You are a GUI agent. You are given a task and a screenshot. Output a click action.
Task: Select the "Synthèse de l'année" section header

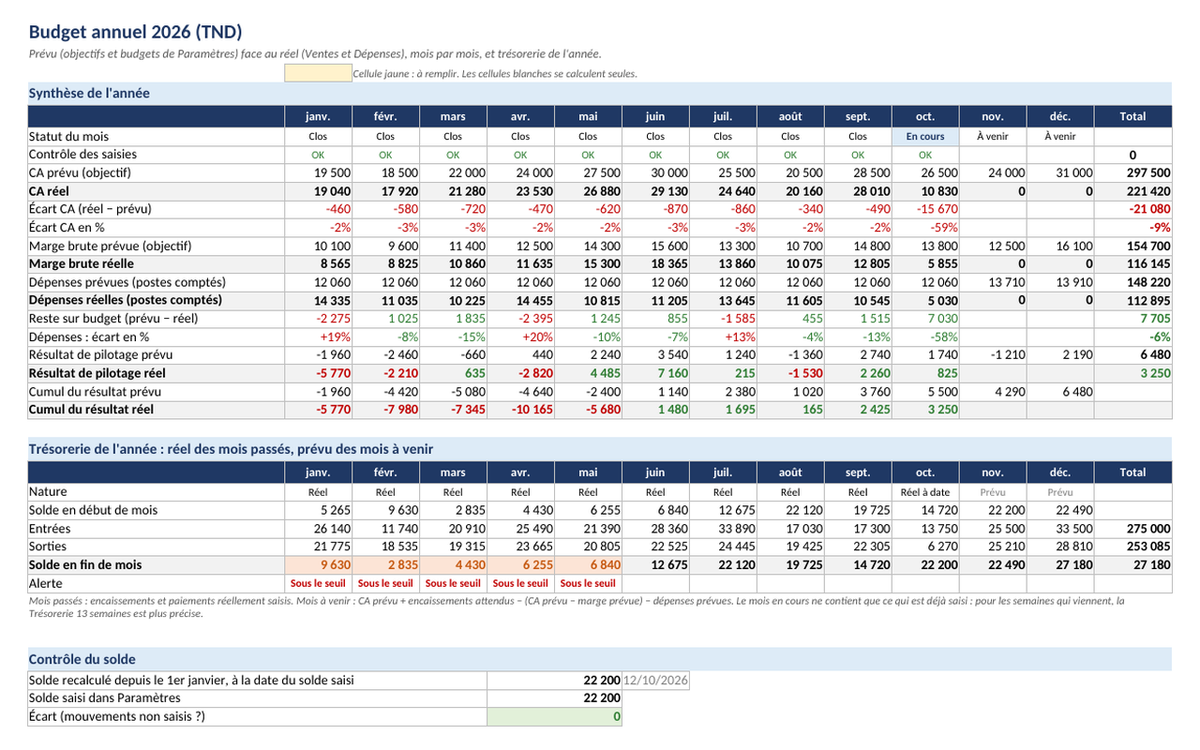click(x=599, y=93)
